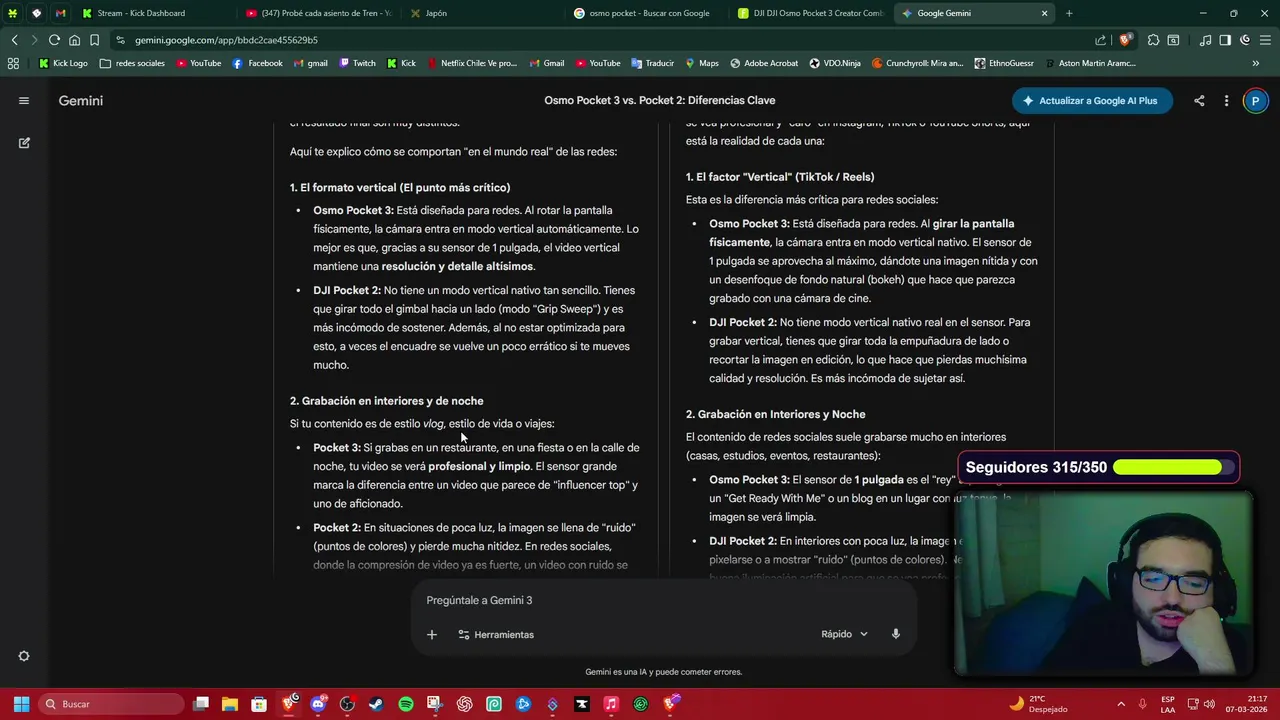Open the media control music note icon
This screenshot has width=1280, height=720.
(1205, 40)
